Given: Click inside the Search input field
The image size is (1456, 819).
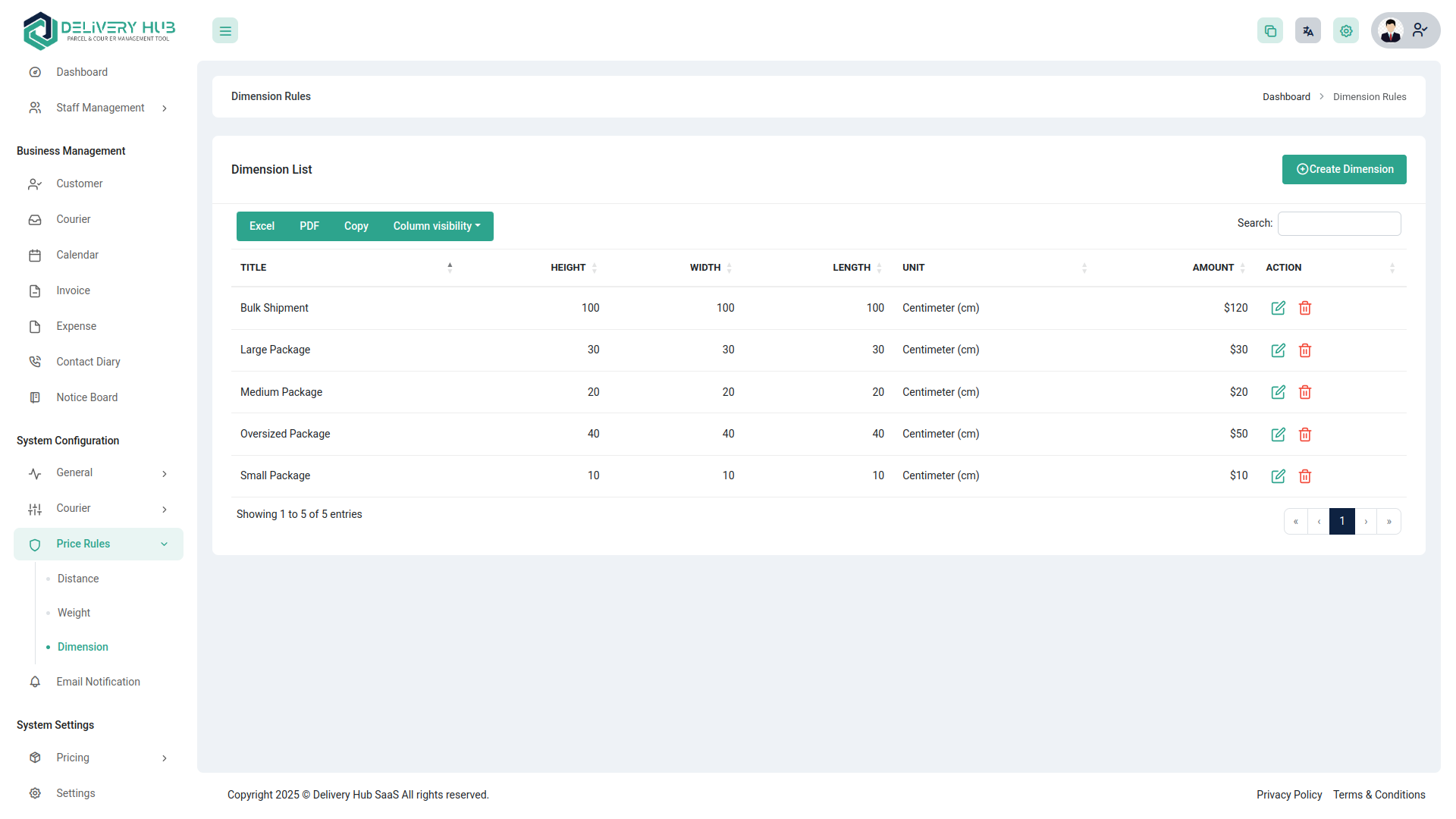Looking at the screenshot, I should click(1338, 223).
